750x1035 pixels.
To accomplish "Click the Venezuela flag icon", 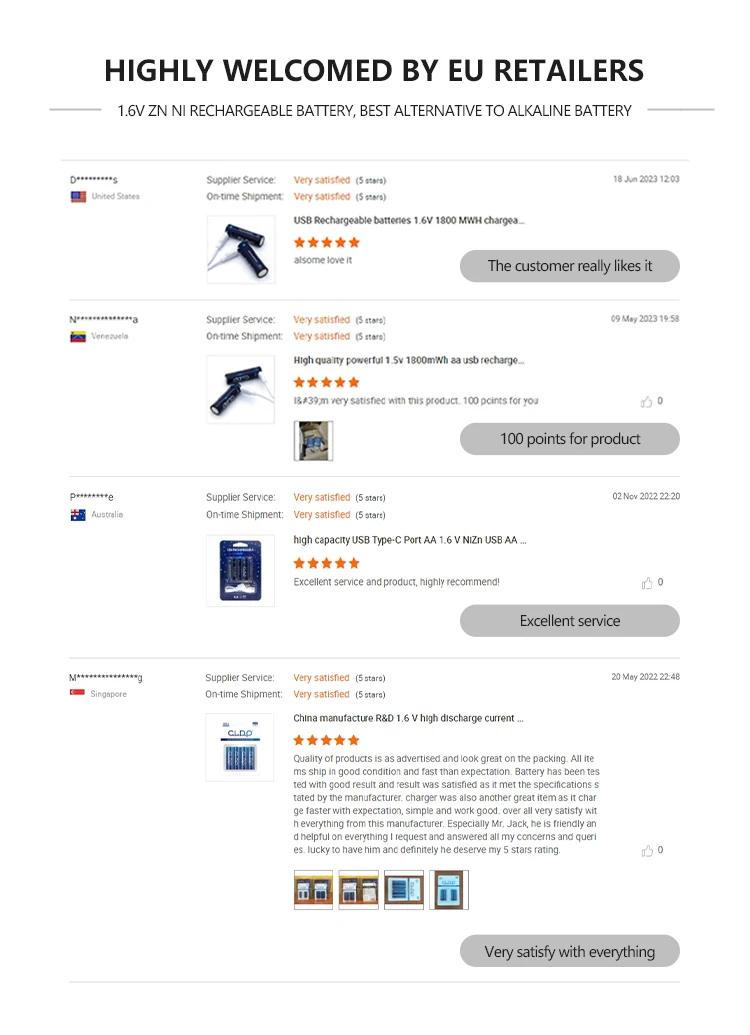I will (x=78, y=337).
